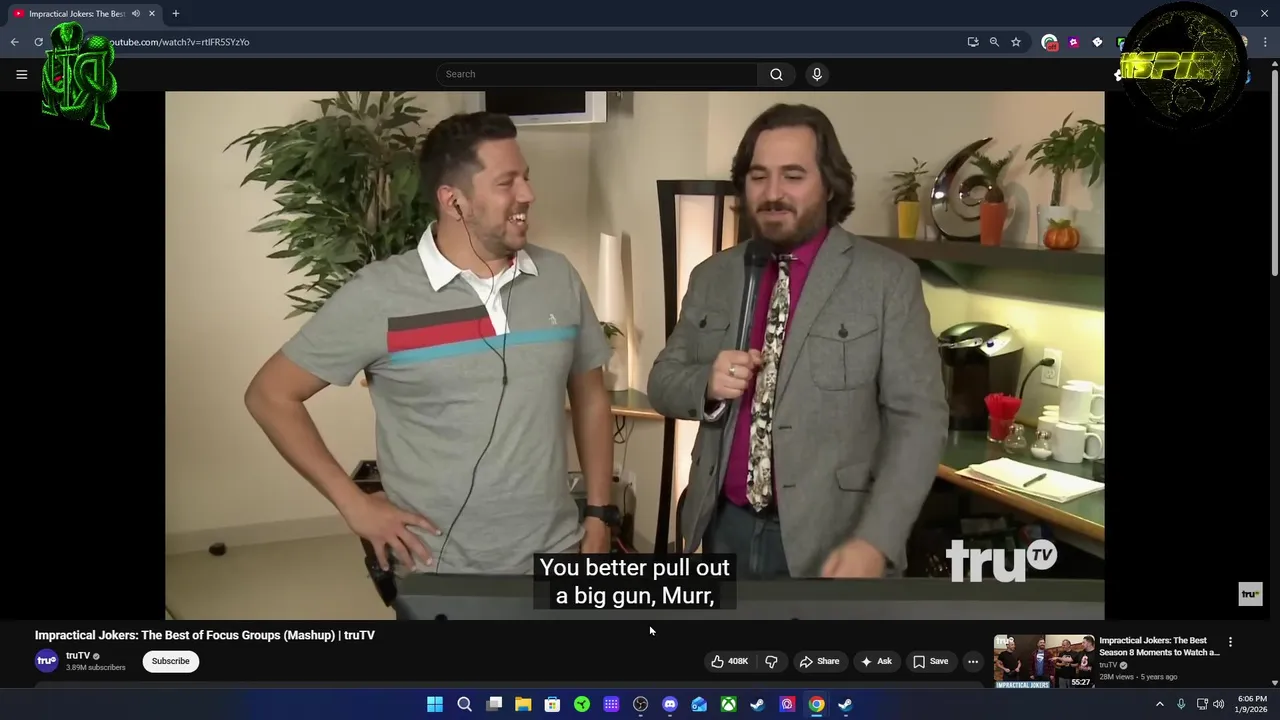Open File Explorer from the taskbar

point(523,704)
